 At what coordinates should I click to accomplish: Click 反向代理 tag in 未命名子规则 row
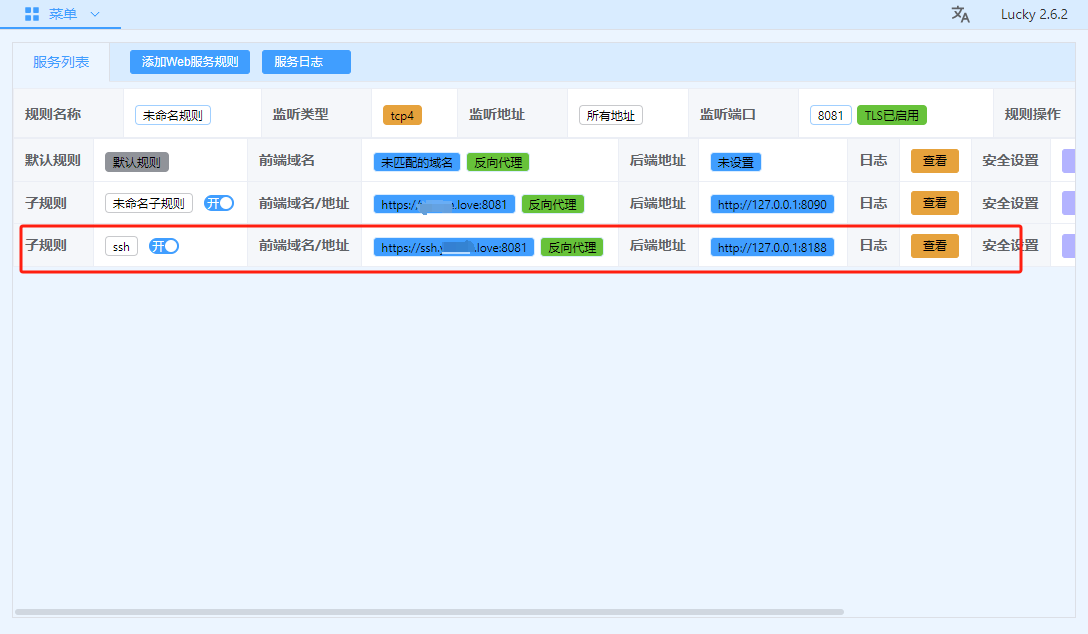(x=552, y=205)
